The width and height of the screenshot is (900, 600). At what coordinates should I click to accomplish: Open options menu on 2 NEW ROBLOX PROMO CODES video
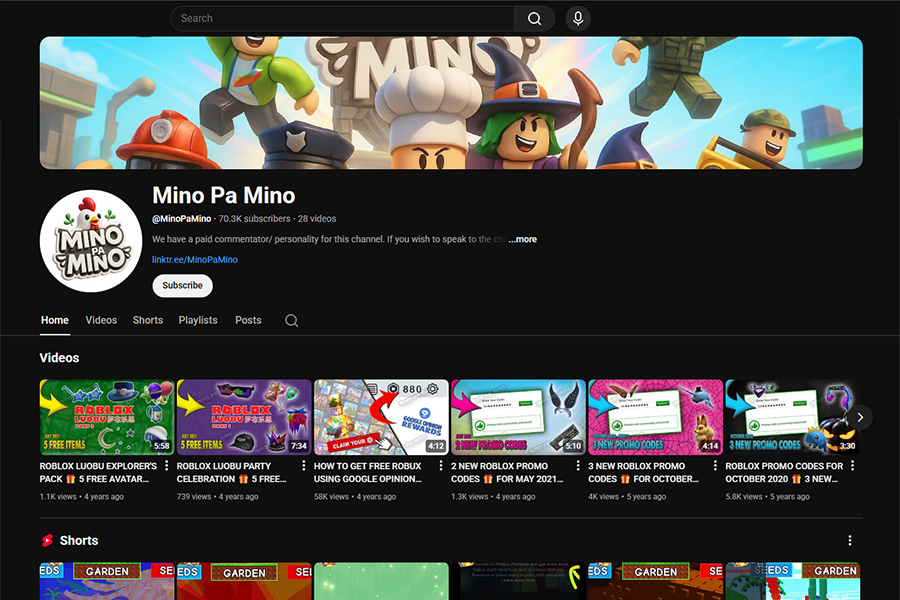pos(578,465)
